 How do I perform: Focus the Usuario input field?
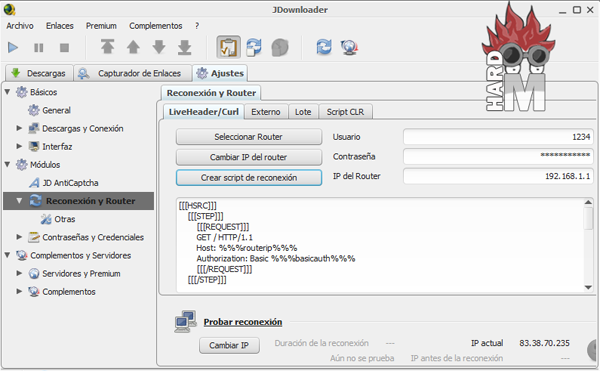pos(498,137)
